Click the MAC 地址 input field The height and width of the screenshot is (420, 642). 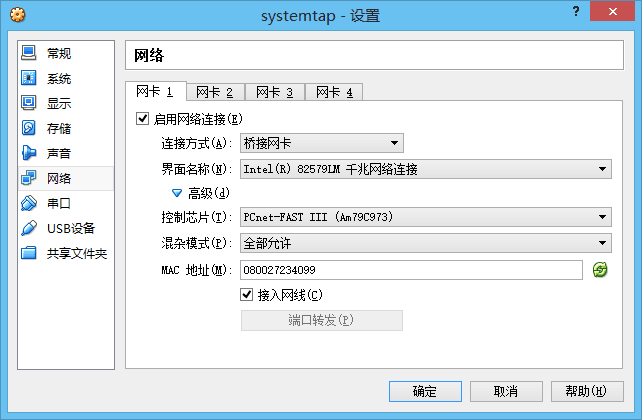click(411, 270)
